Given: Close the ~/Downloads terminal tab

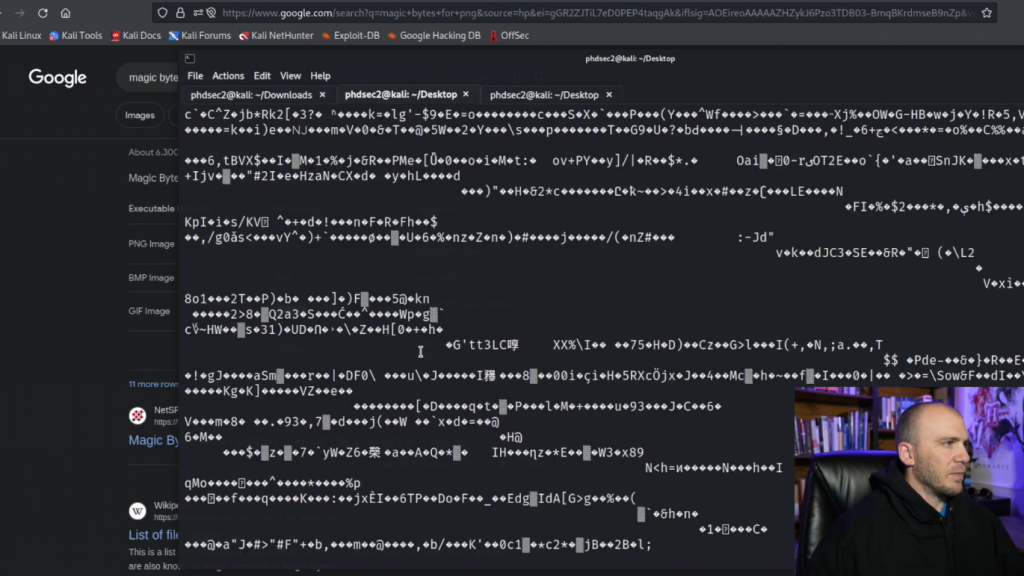Looking at the screenshot, I should click(x=322, y=95).
